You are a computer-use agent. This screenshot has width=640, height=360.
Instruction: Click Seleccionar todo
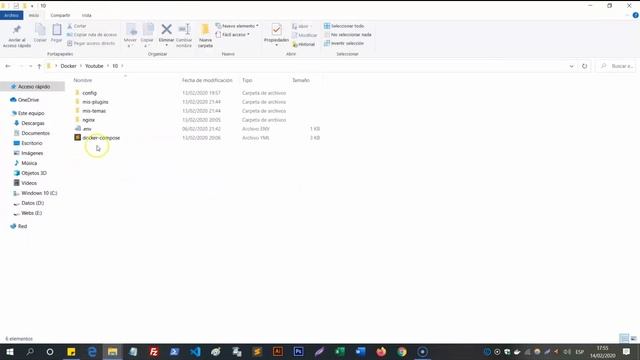tap(344, 26)
